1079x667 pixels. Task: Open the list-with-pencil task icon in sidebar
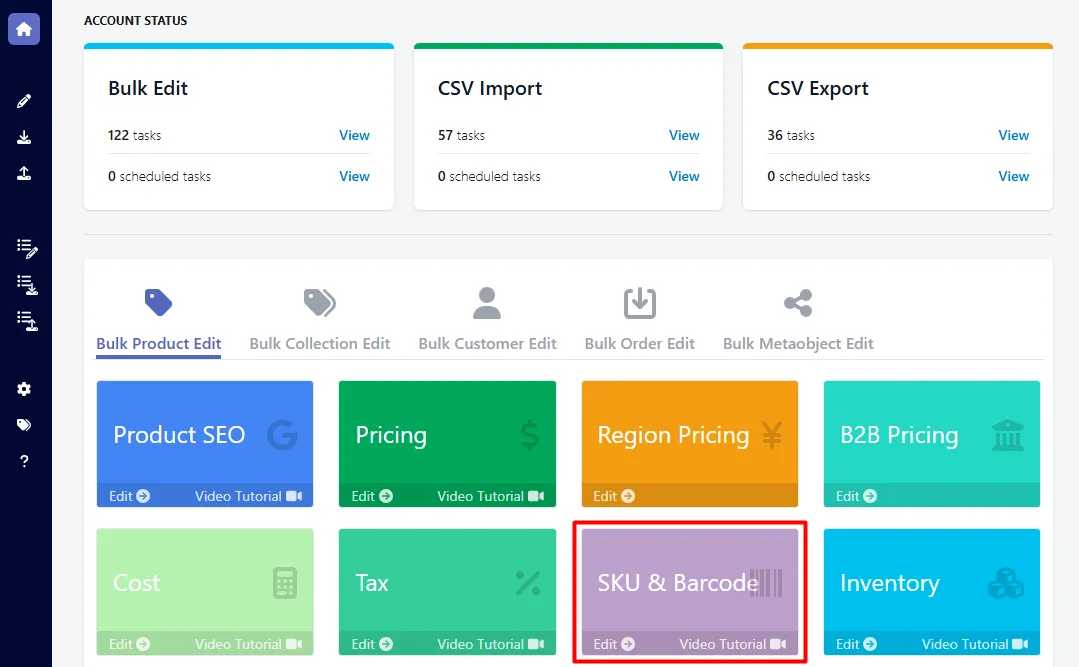tap(27, 248)
